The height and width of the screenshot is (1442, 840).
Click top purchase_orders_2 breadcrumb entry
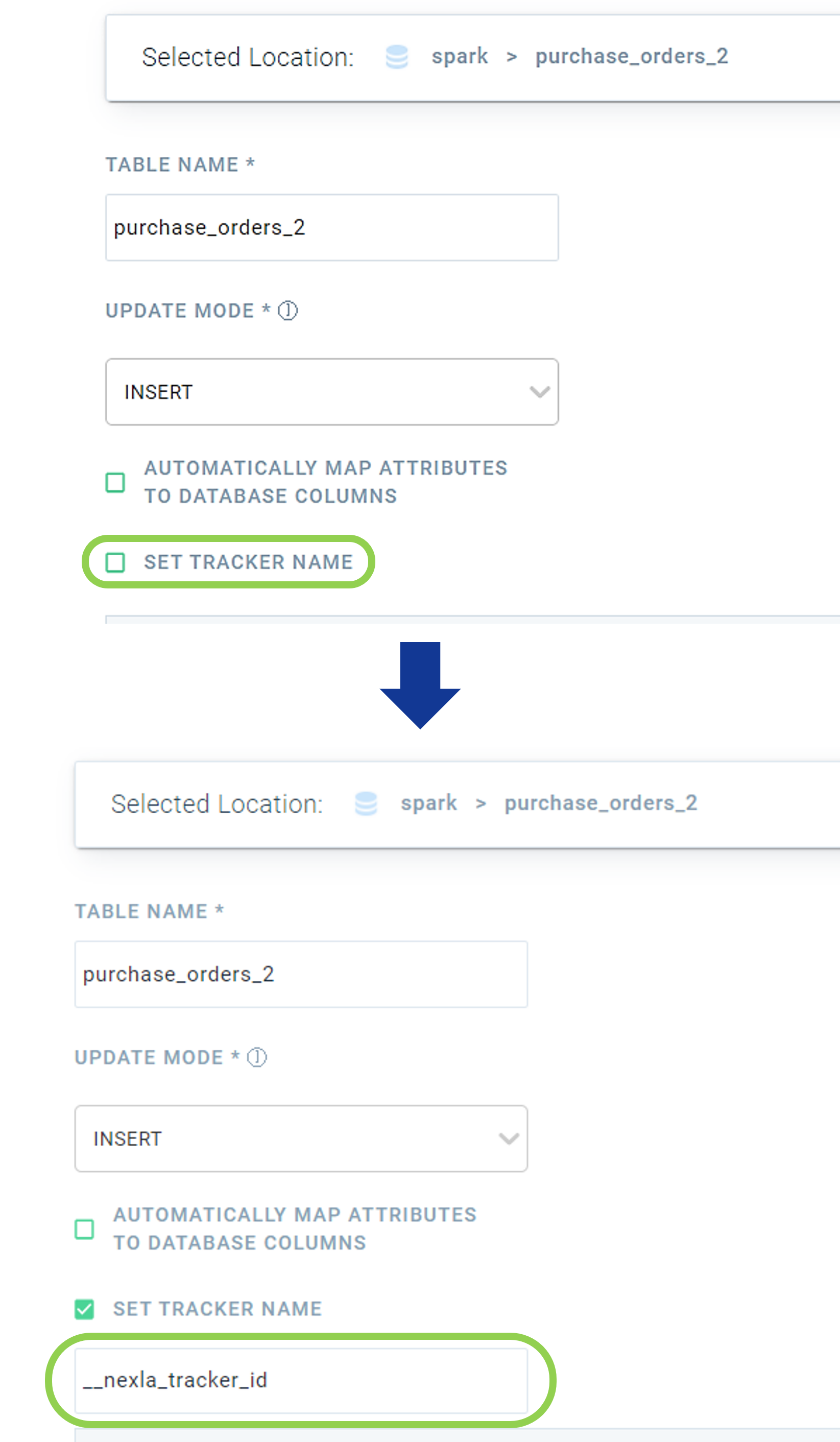[x=632, y=56]
